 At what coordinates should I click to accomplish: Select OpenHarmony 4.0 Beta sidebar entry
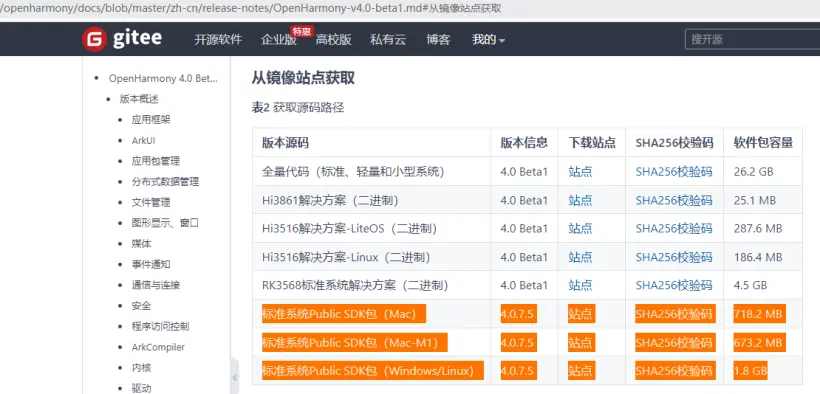[163, 78]
